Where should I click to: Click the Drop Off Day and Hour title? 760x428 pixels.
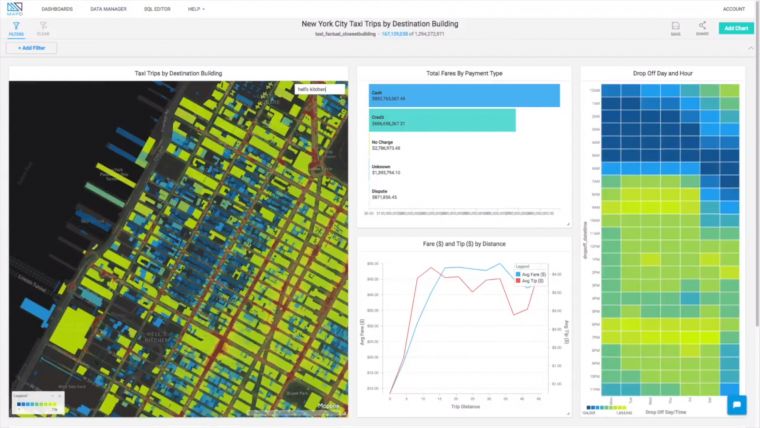pos(663,73)
